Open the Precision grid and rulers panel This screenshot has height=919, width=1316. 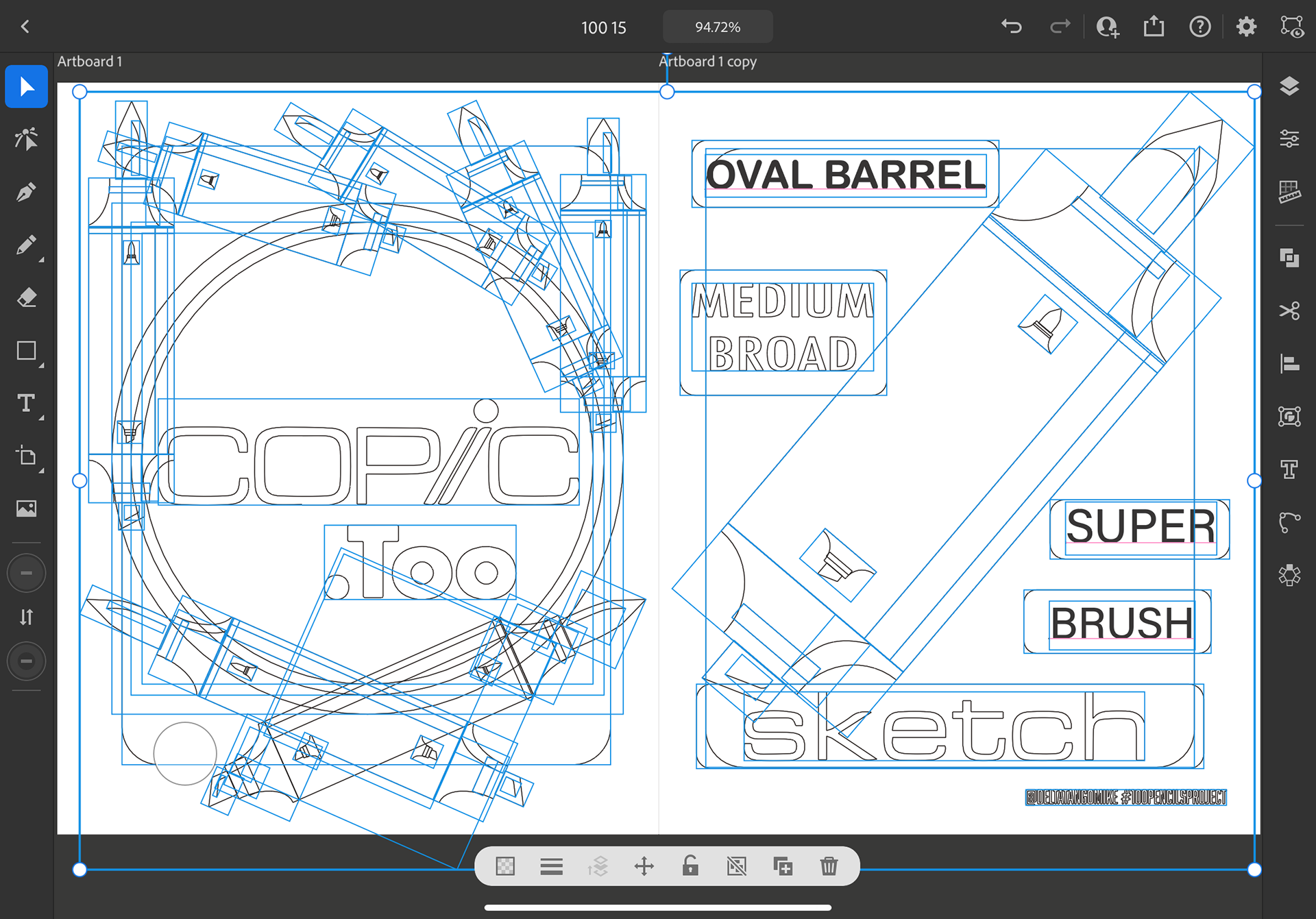1289,193
